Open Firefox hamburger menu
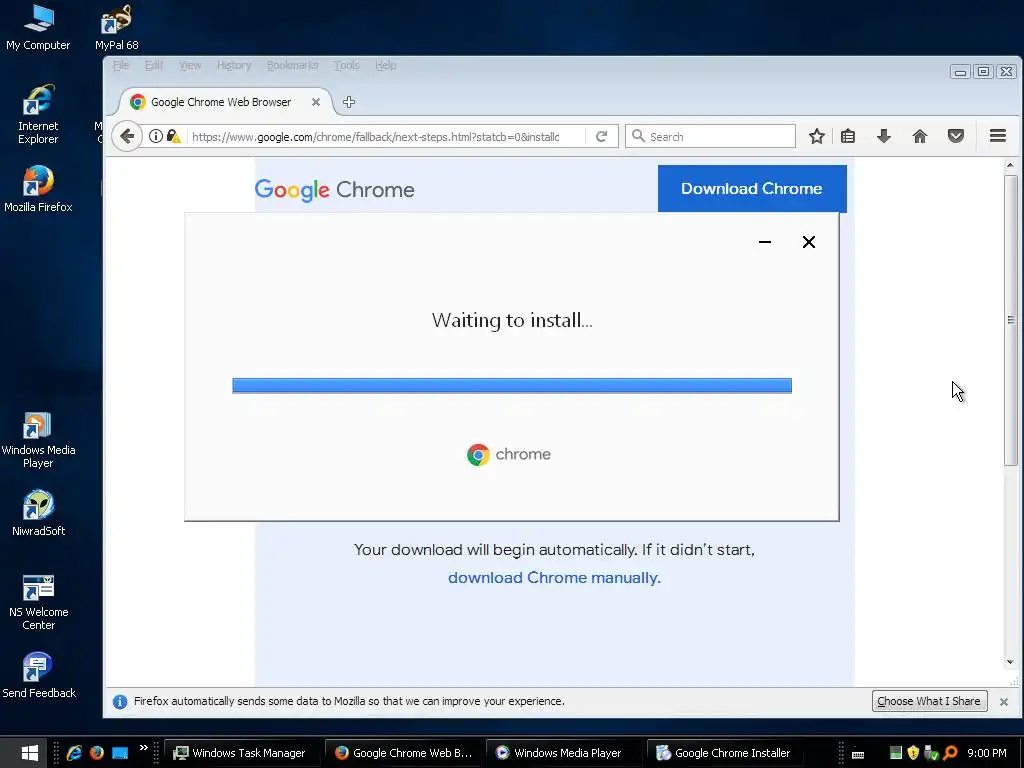 point(997,136)
